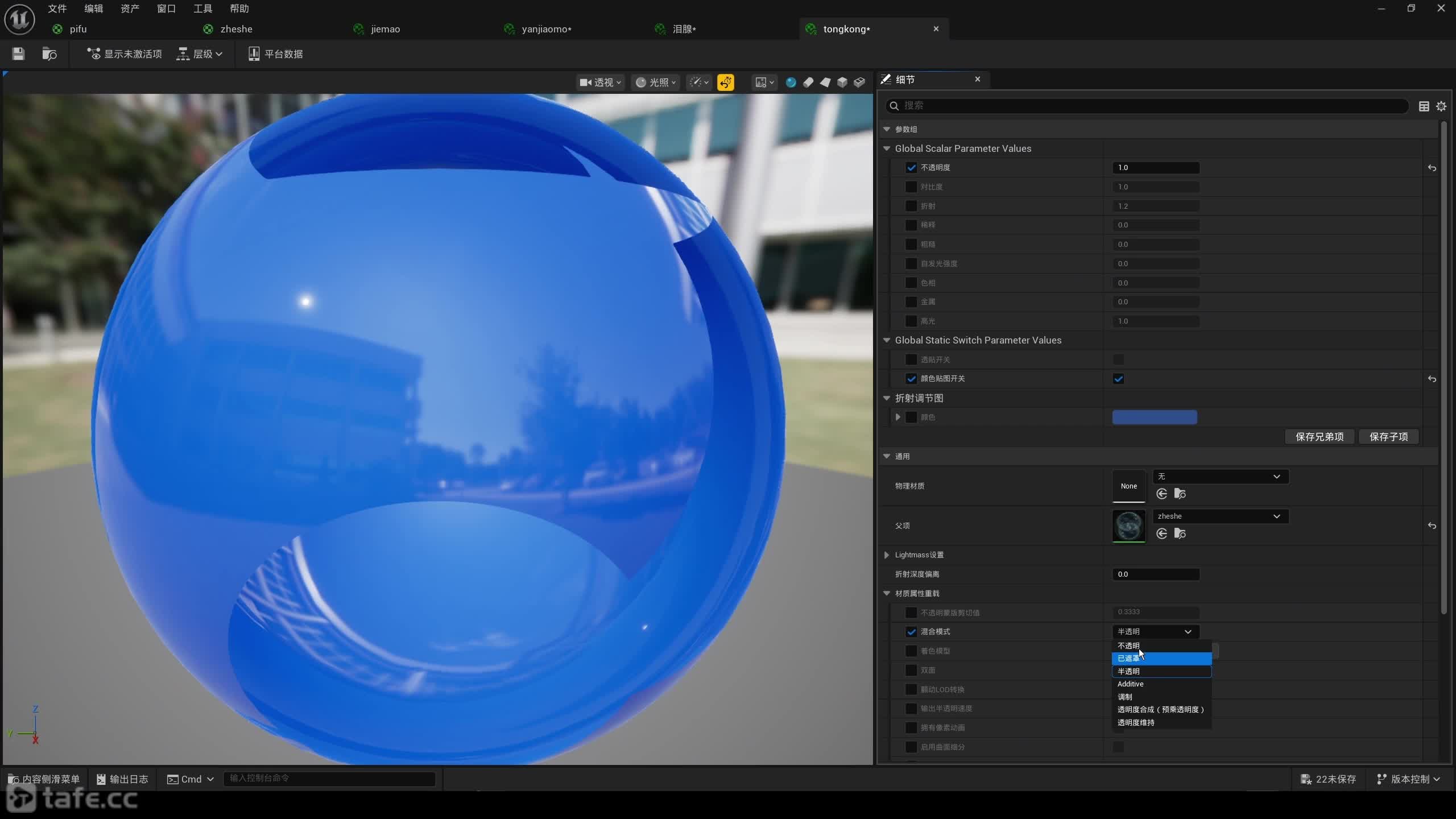
Task: Select the cube preview mesh icon
Action: (842, 82)
